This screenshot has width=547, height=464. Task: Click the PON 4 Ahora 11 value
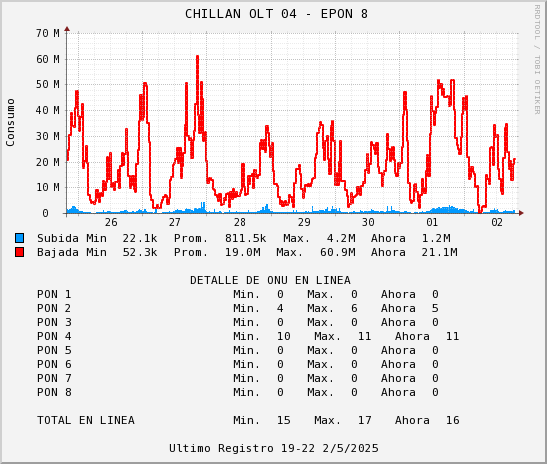(452, 336)
